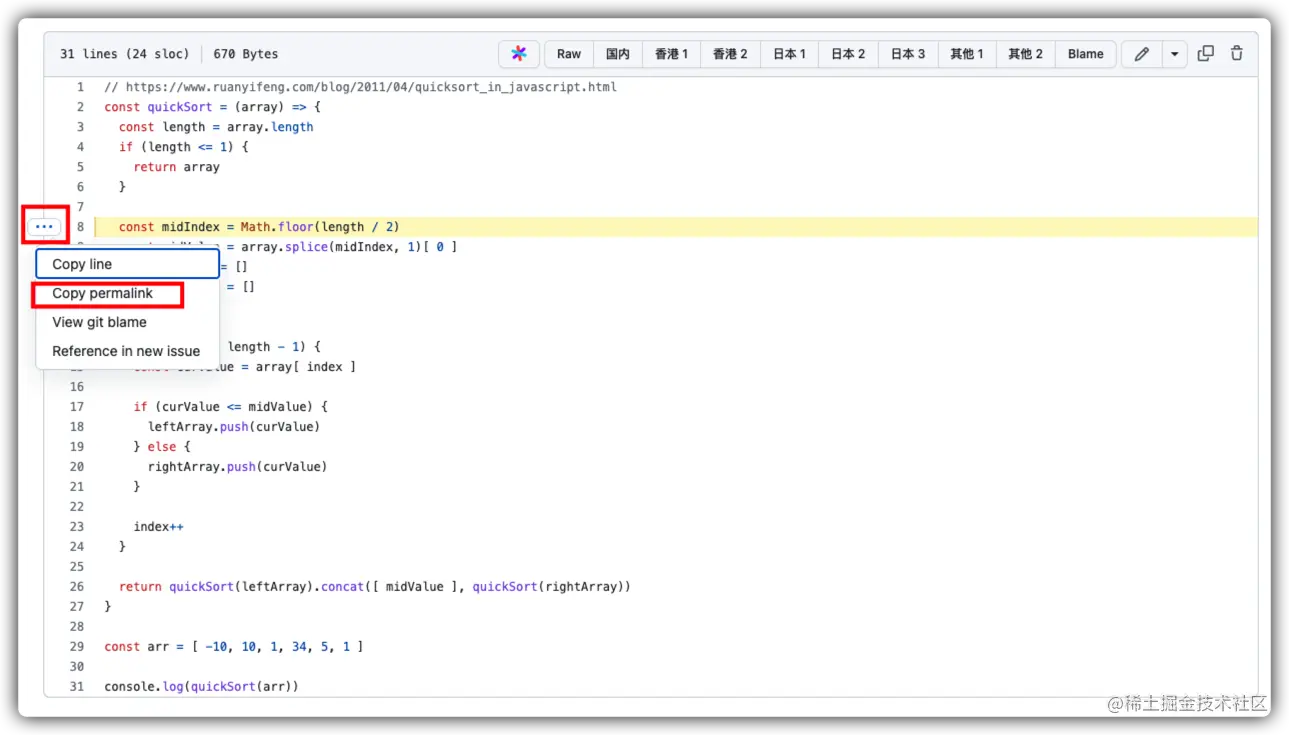Click the 日本 3 mirror button
The width and height of the screenshot is (1289, 735).
(908, 54)
